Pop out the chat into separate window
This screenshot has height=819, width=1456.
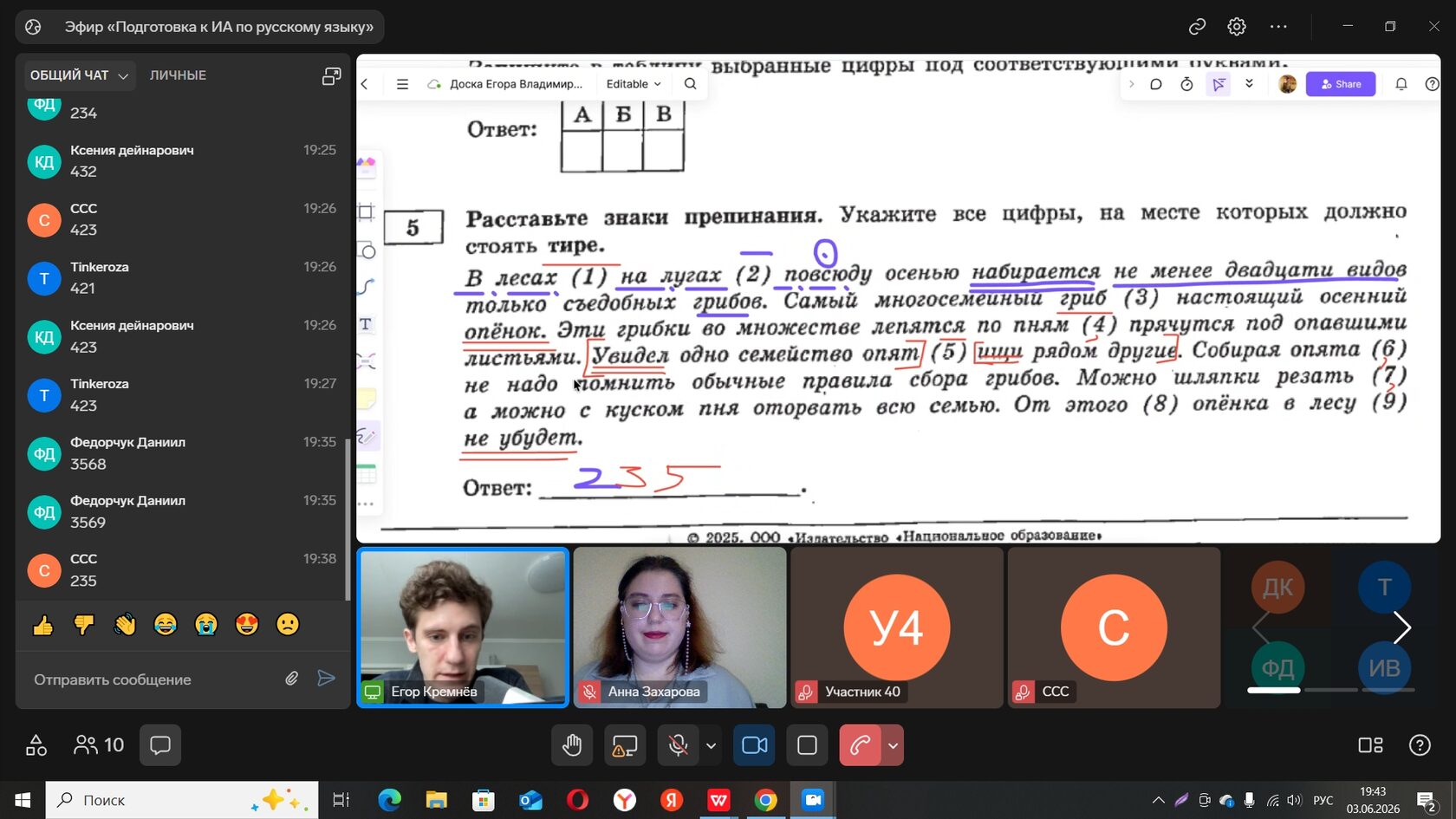331,76
